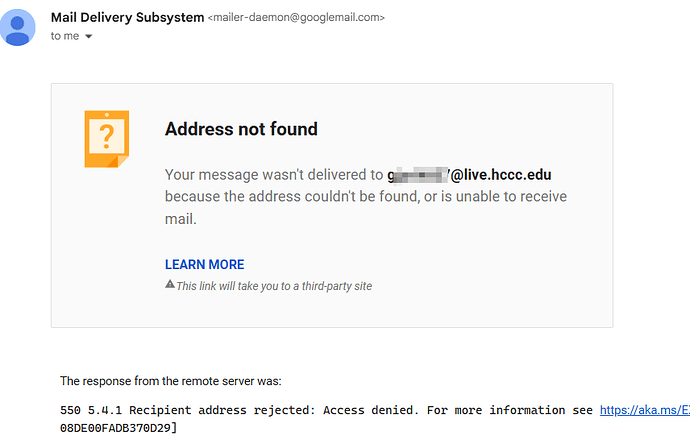Click the "Address not found" heading
The image size is (690, 444).
(241, 129)
